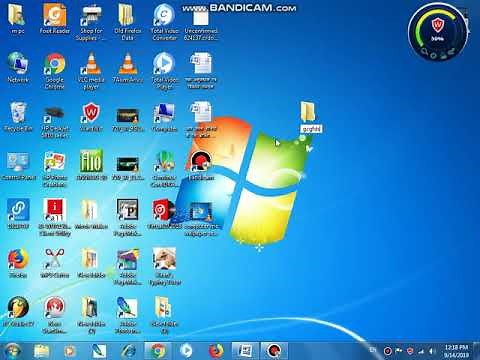Image resolution: width=480 pixels, height=360 pixels.
Task: Open the HP Deskjet printer shortcut
Action: [55, 121]
